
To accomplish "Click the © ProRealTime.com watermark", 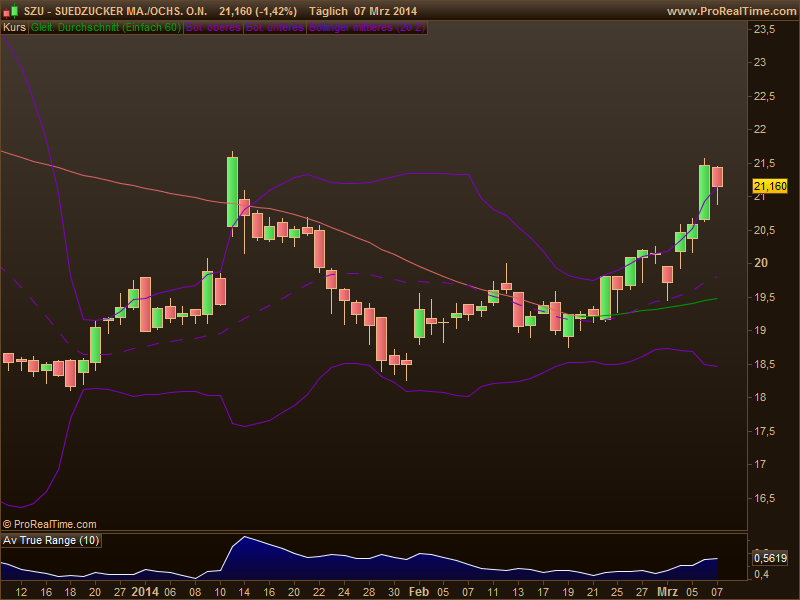I will (x=50, y=524).
